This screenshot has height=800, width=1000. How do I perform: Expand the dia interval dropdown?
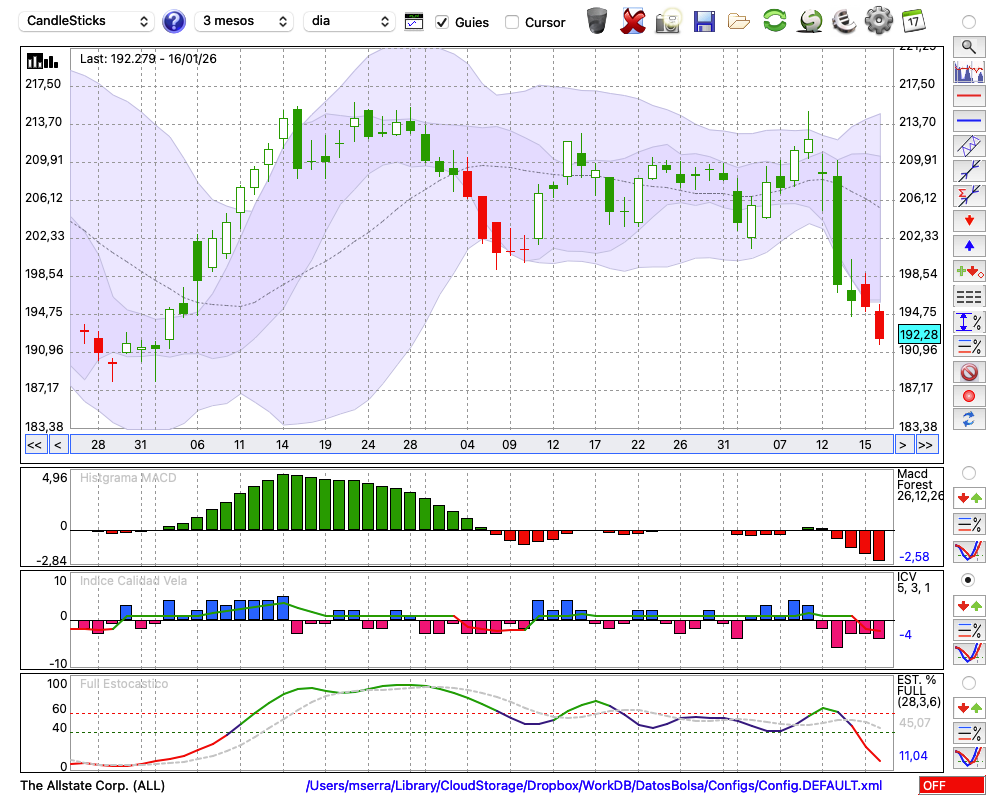click(349, 21)
